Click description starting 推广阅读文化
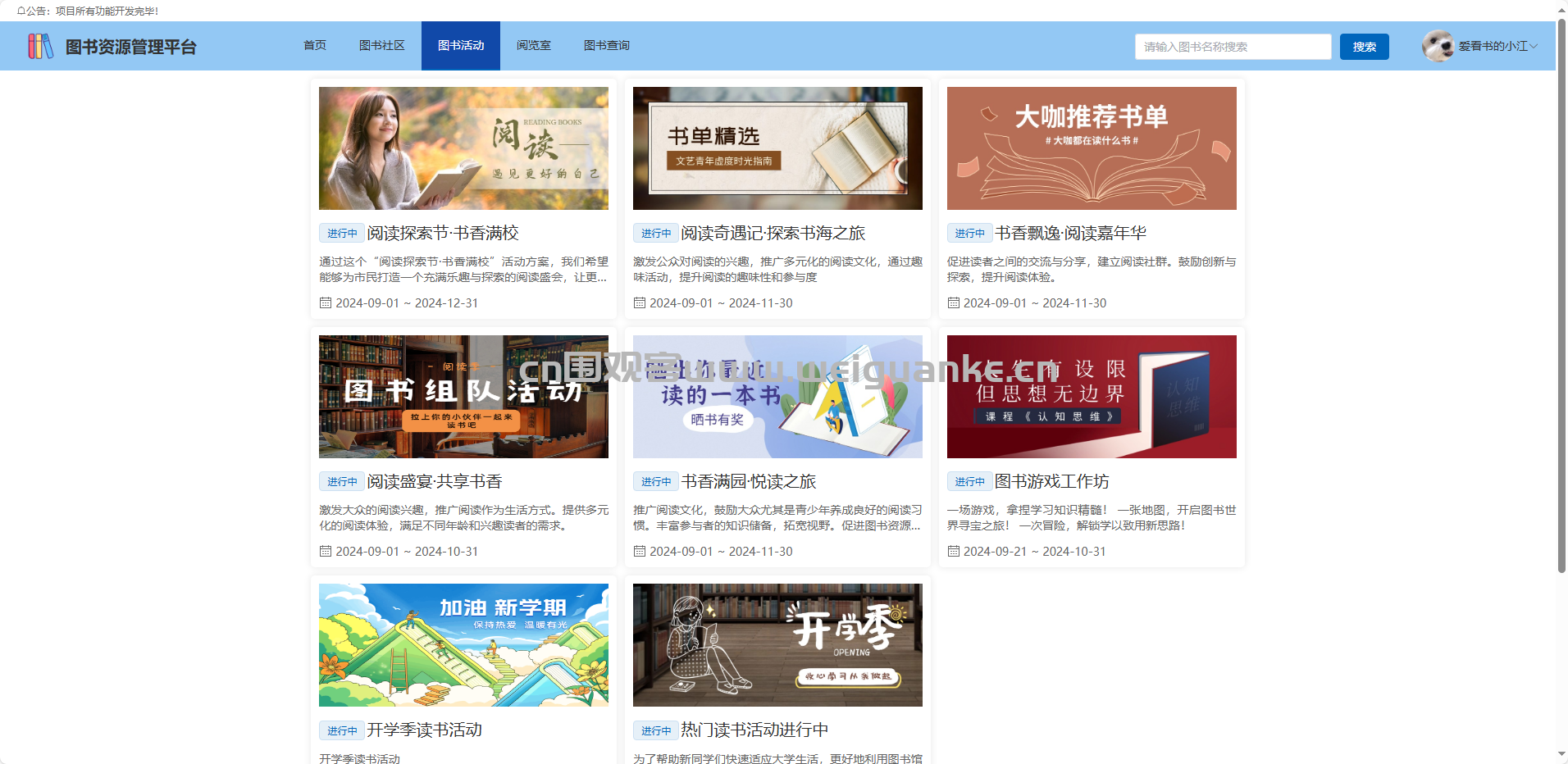 pyautogui.click(x=777, y=518)
